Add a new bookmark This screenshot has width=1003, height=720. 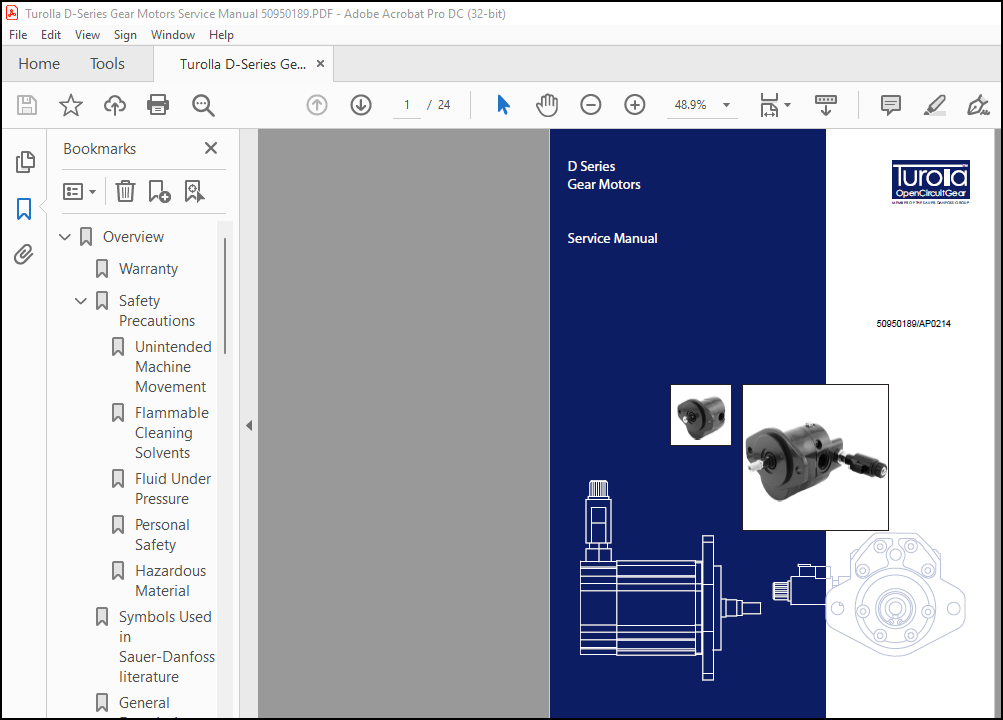159,191
